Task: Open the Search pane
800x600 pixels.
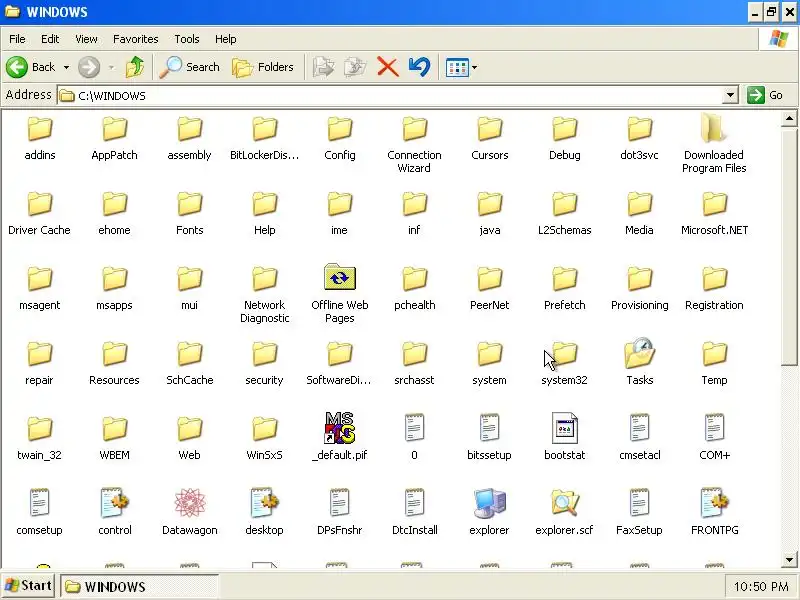Action: pos(189,67)
